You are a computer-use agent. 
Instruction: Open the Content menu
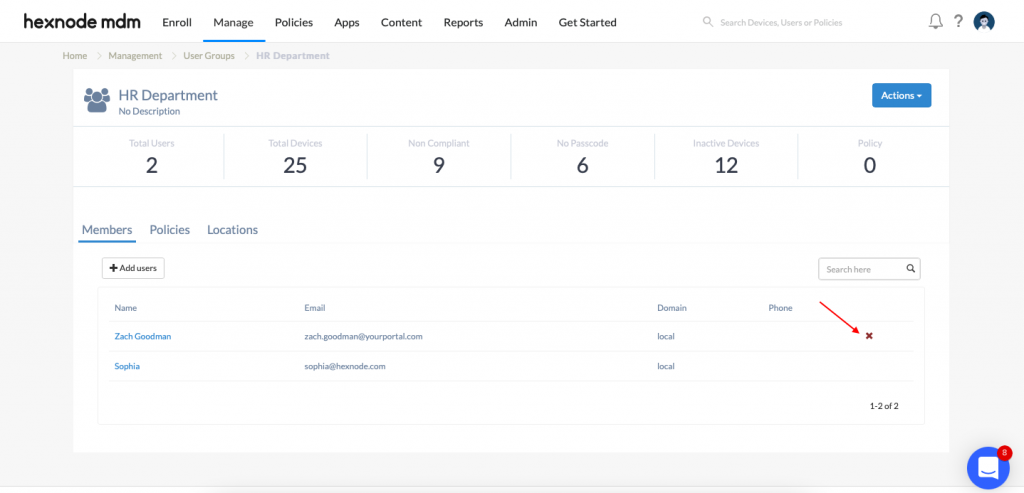[402, 22]
